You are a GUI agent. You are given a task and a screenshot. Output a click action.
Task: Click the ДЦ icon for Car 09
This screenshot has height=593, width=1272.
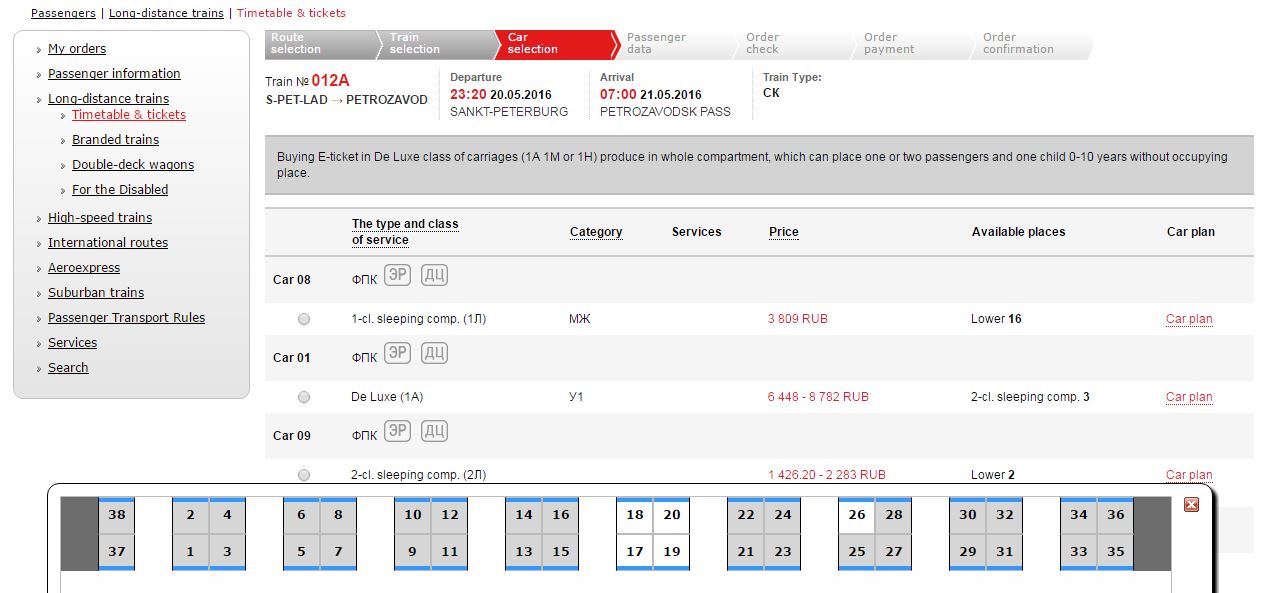pyautogui.click(x=434, y=430)
